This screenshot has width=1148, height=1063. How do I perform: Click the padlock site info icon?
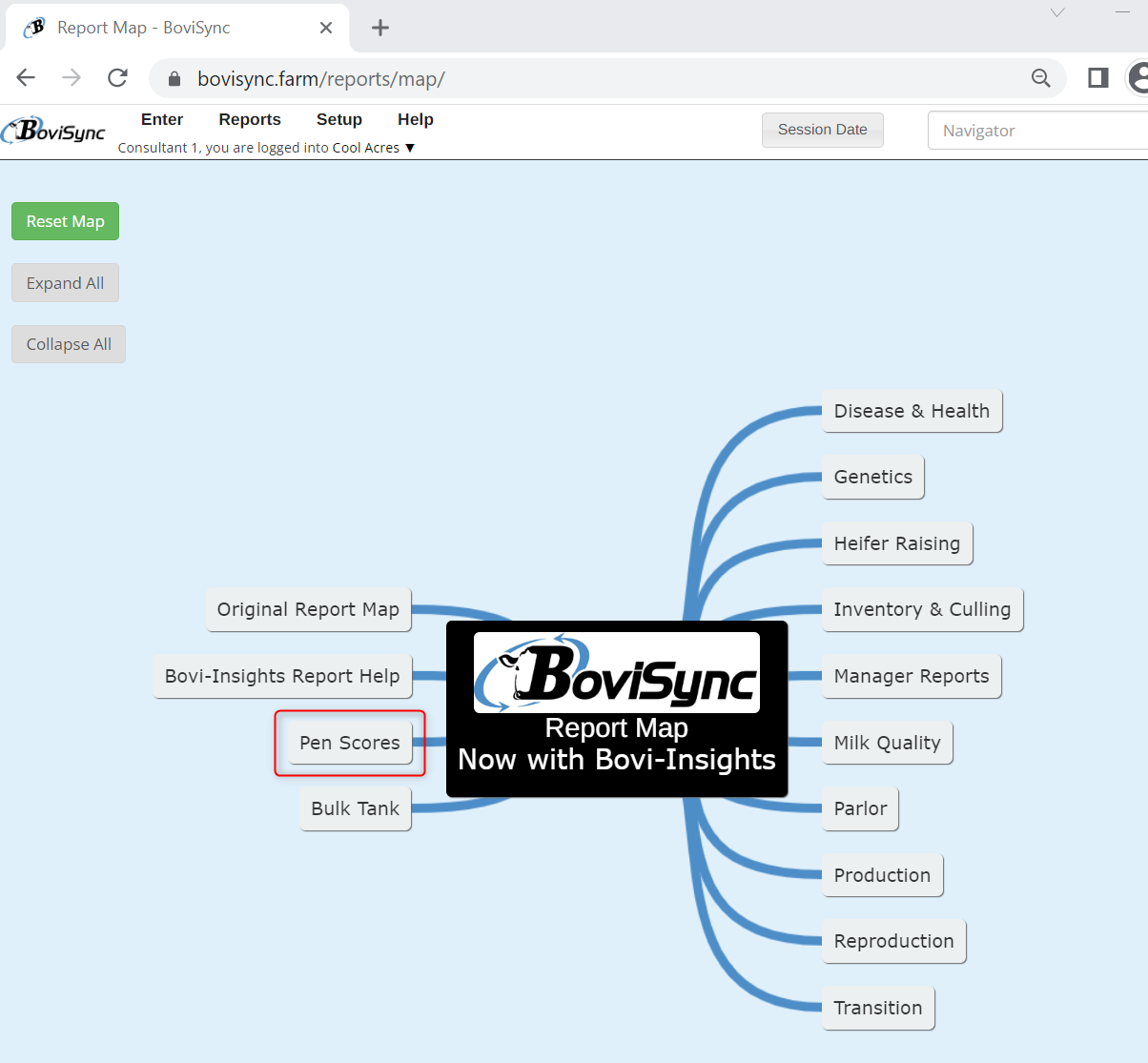[x=174, y=79]
